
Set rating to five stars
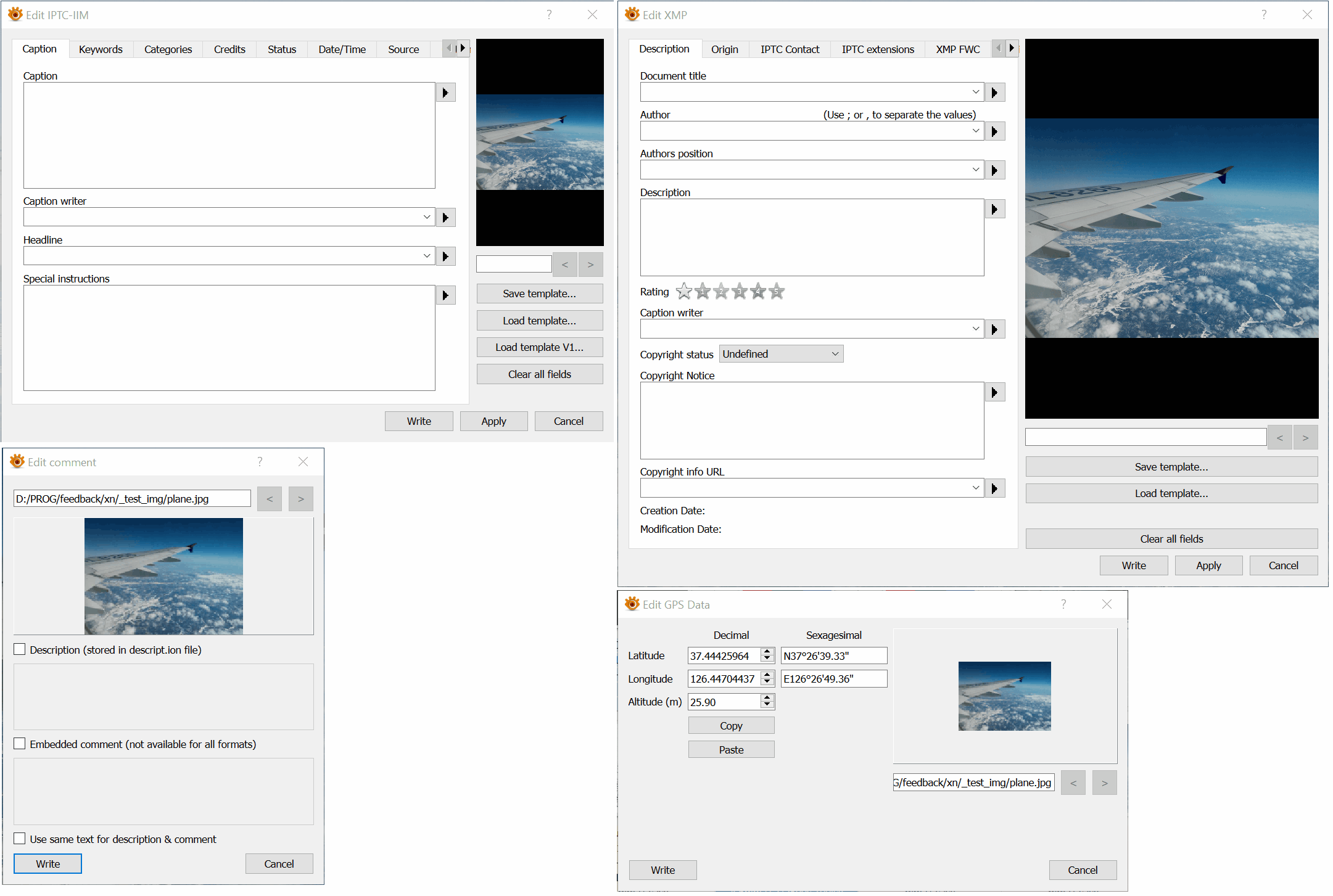coord(777,291)
